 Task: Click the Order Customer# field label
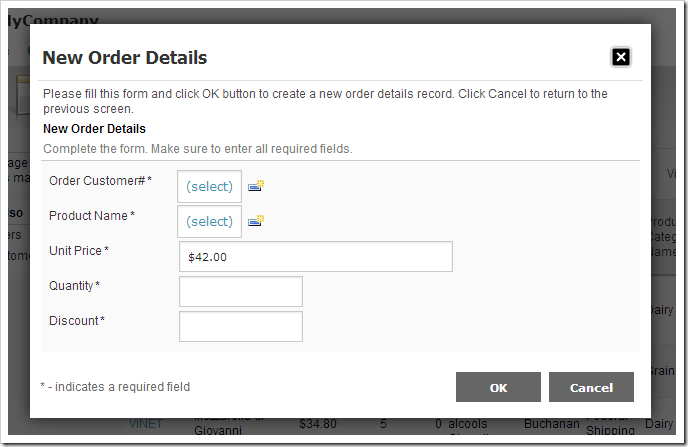pos(97,180)
